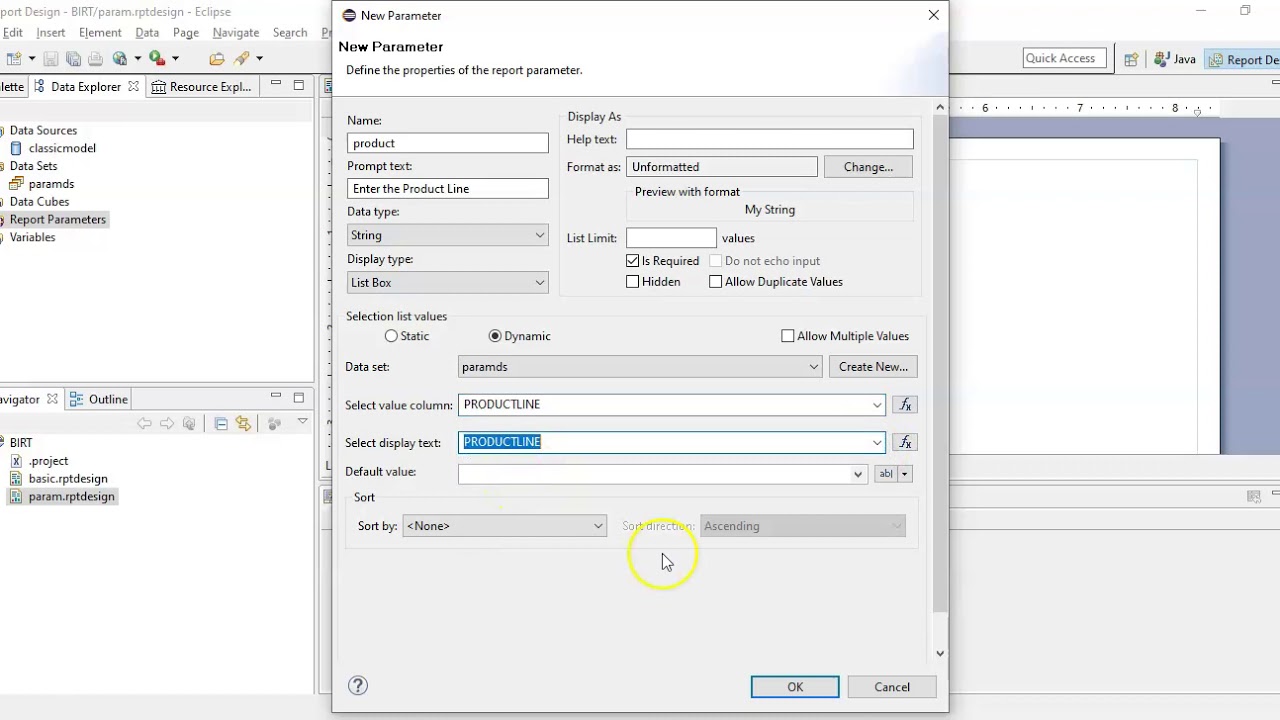This screenshot has width=1280, height=720.
Task: Switch to the Java perspective
Action: coord(1175,59)
